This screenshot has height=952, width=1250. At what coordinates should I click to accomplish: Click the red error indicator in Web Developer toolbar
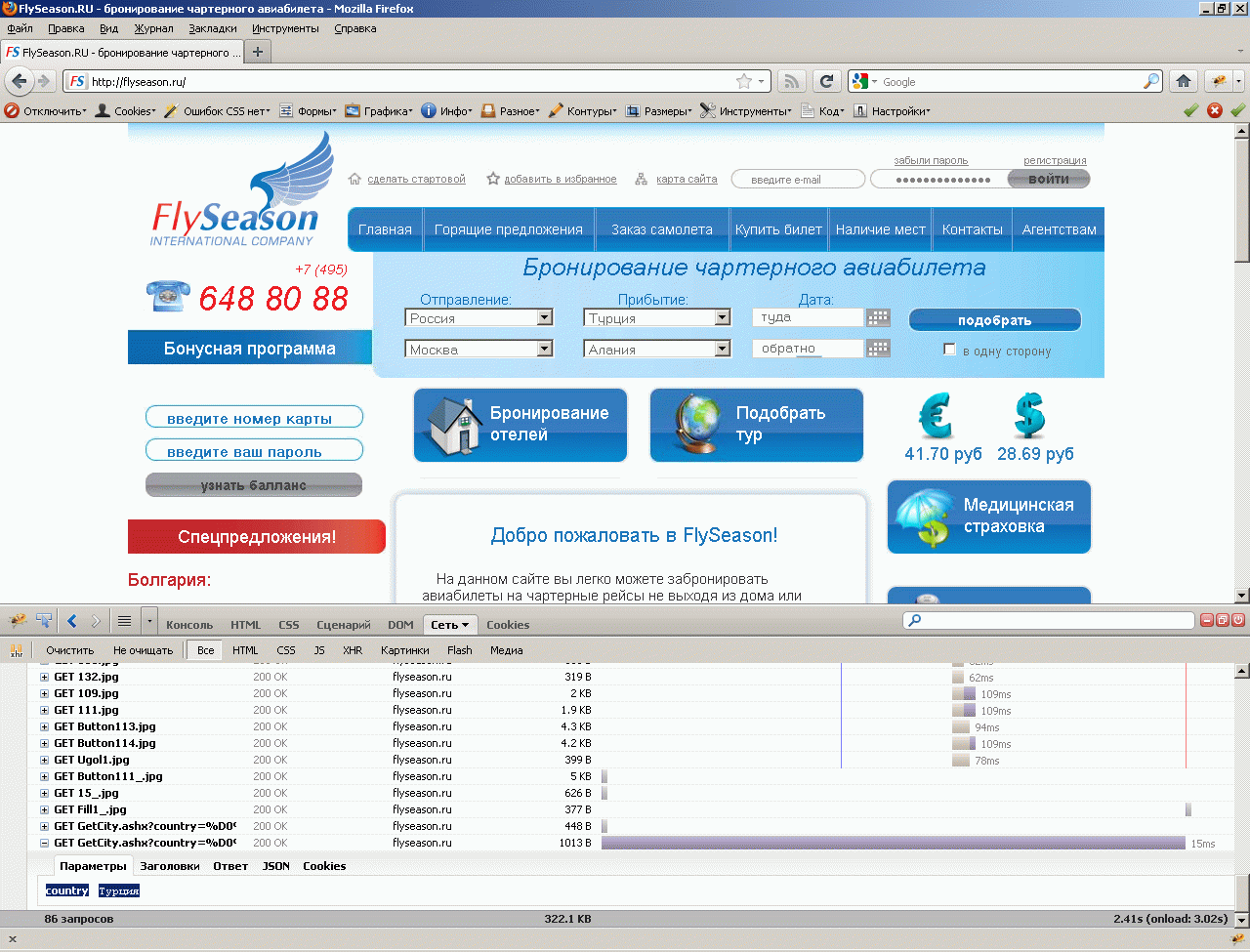click(x=1215, y=110)
